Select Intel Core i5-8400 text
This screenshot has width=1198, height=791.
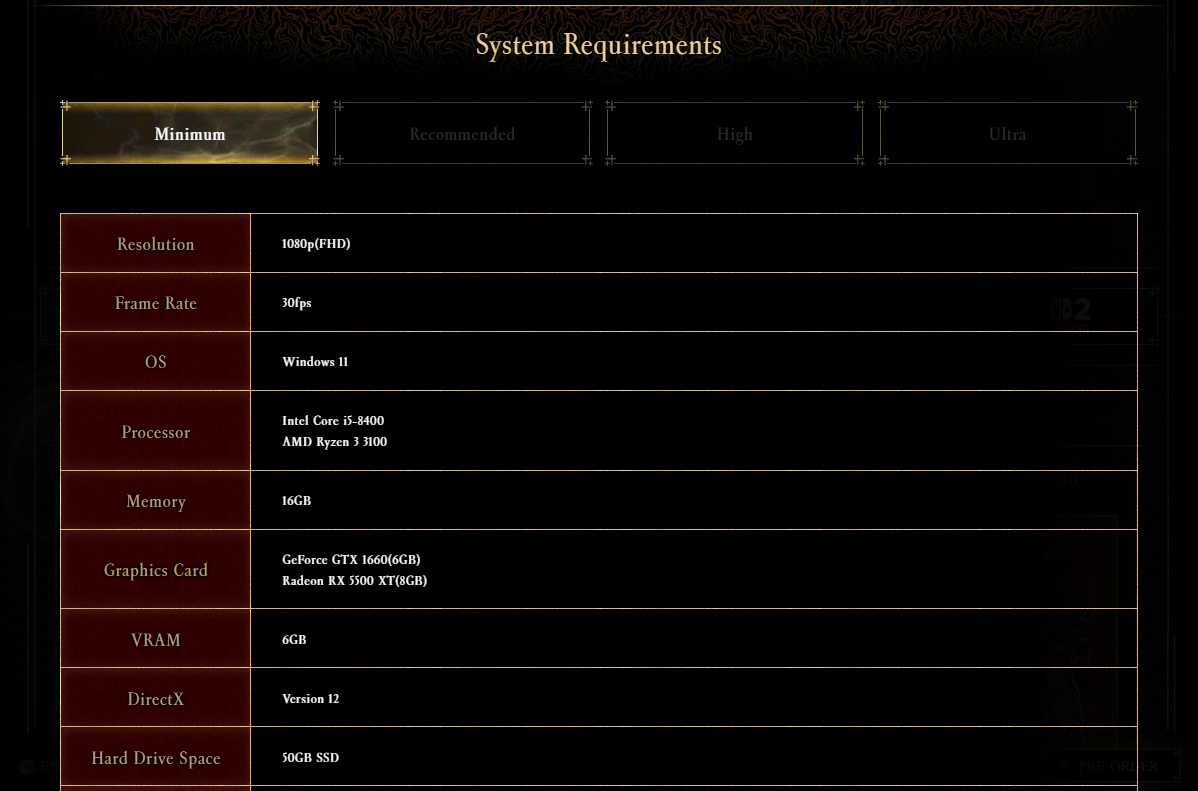tap(333, 420)
